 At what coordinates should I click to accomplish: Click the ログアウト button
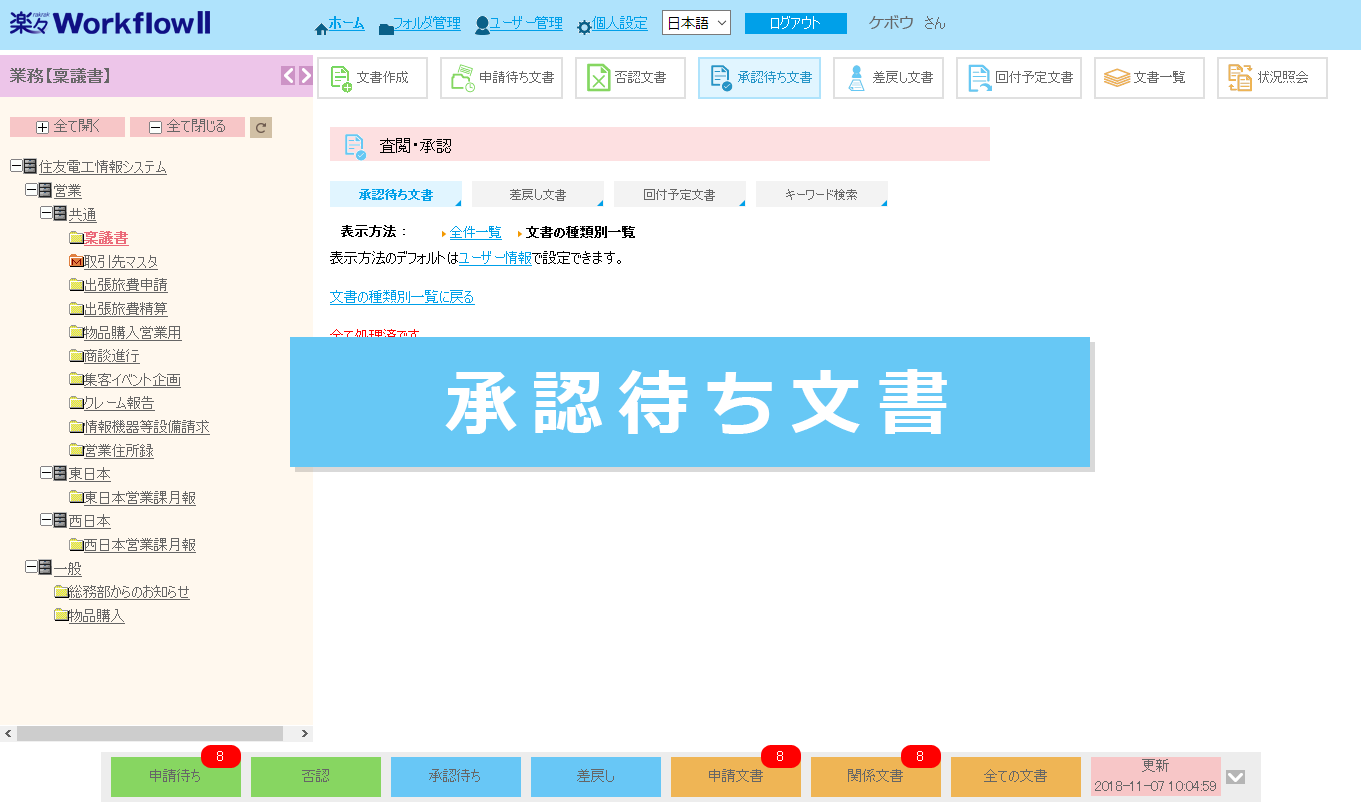pyautogui.click(x=796, y=24)
